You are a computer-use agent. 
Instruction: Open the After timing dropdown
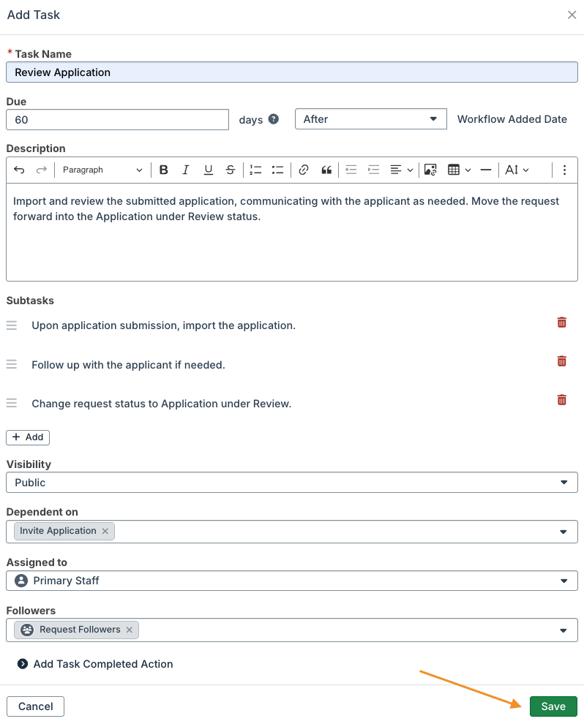tap(371, 119)
